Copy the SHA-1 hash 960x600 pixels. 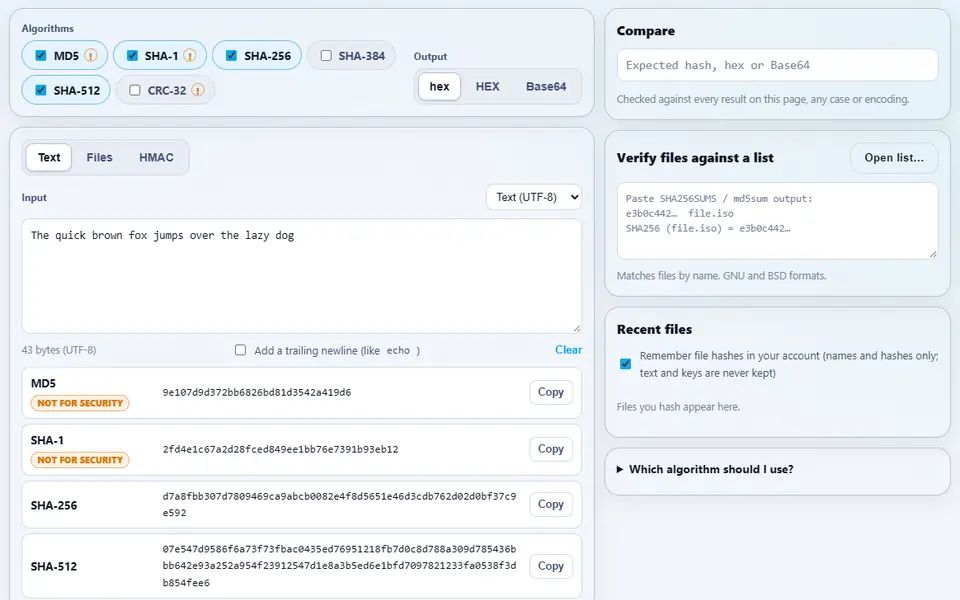point(550,449)
